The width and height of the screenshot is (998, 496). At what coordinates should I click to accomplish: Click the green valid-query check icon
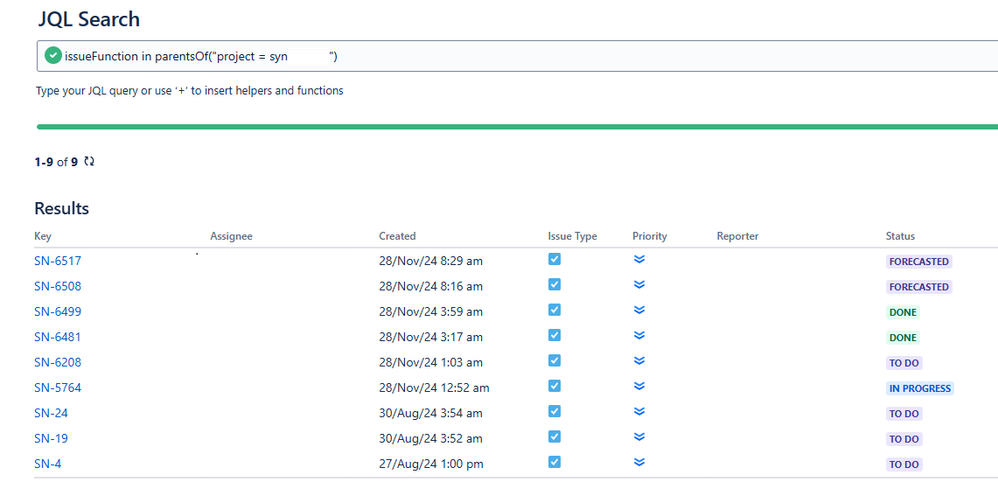point(53,56)
